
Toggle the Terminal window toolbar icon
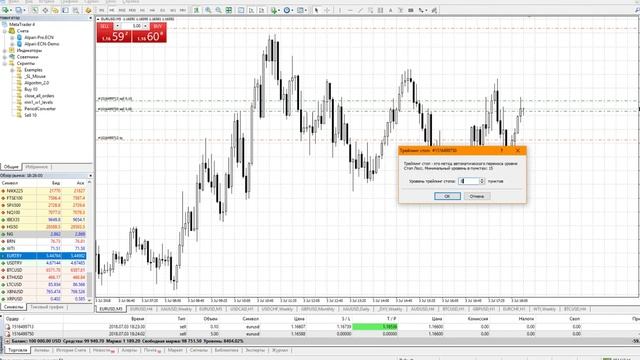65,10
